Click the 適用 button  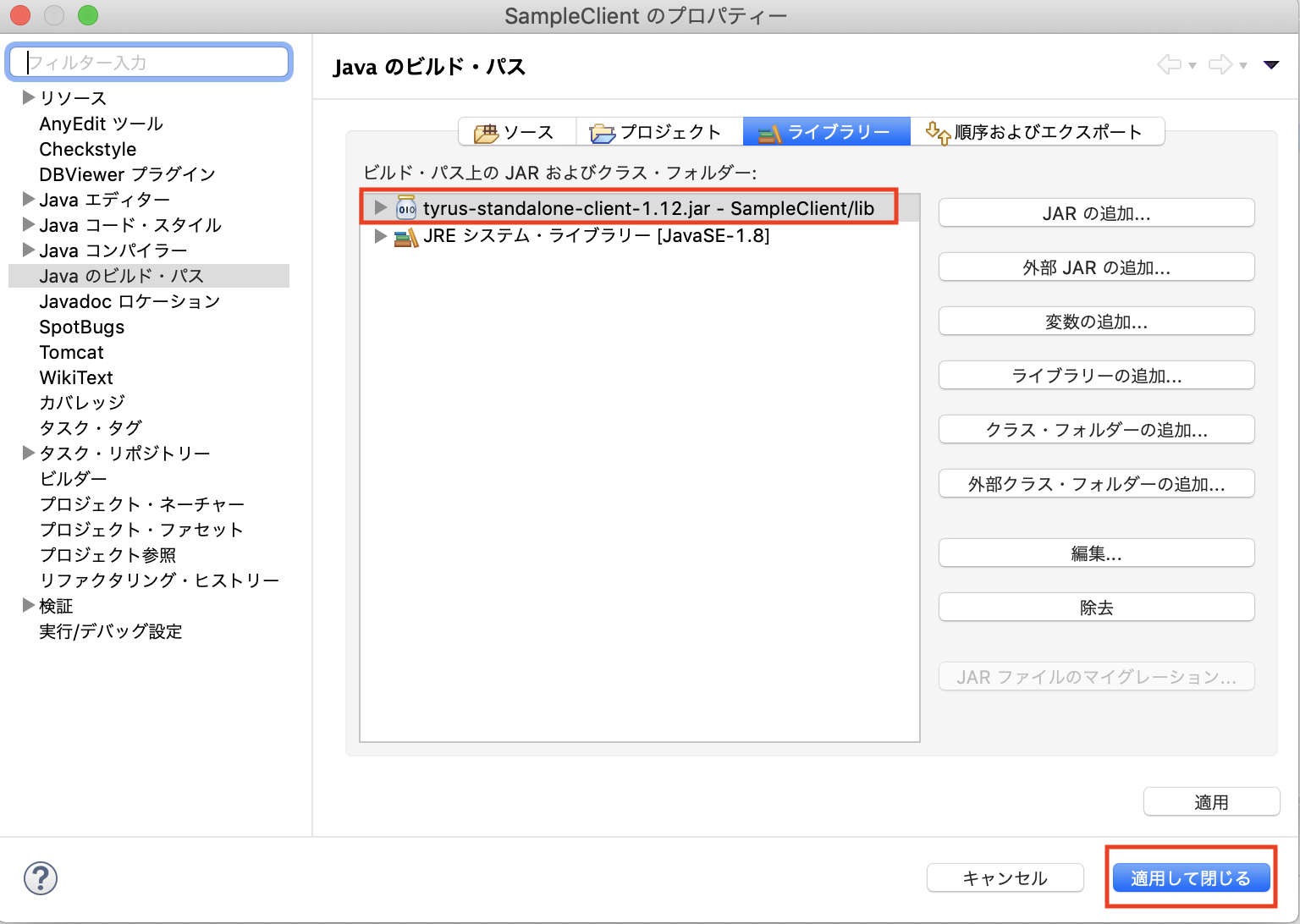(x=1211, y=802)
